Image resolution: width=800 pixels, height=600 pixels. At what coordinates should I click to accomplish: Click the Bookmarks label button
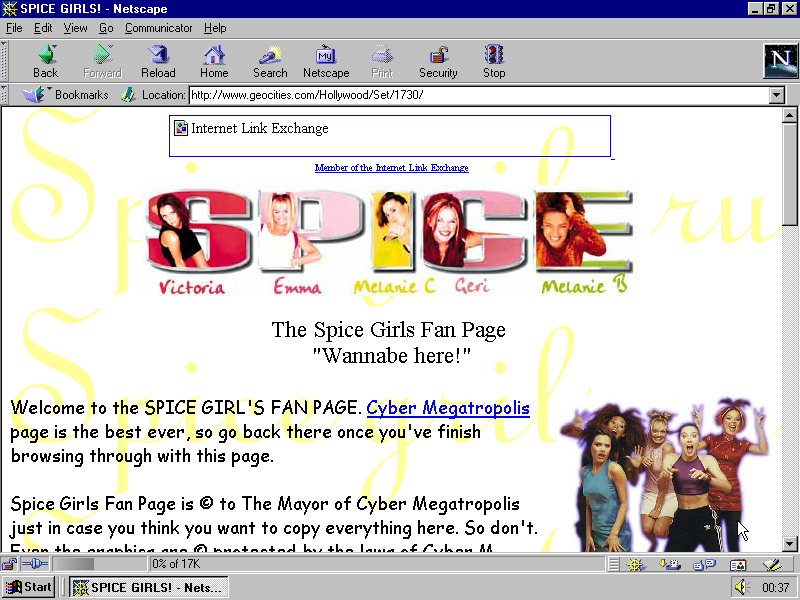[82, 94]
